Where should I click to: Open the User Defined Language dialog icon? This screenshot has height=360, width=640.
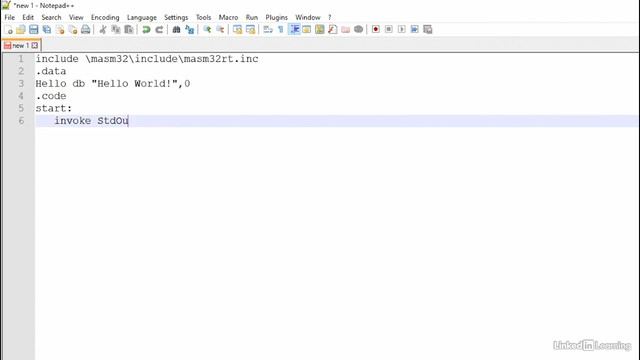tap(307, 29)
